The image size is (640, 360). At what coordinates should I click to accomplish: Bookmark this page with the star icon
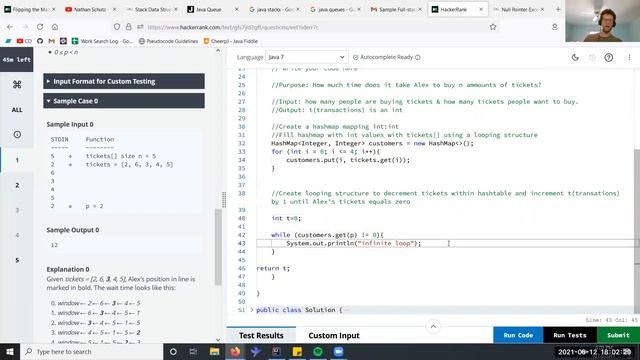tap(493, 27)
